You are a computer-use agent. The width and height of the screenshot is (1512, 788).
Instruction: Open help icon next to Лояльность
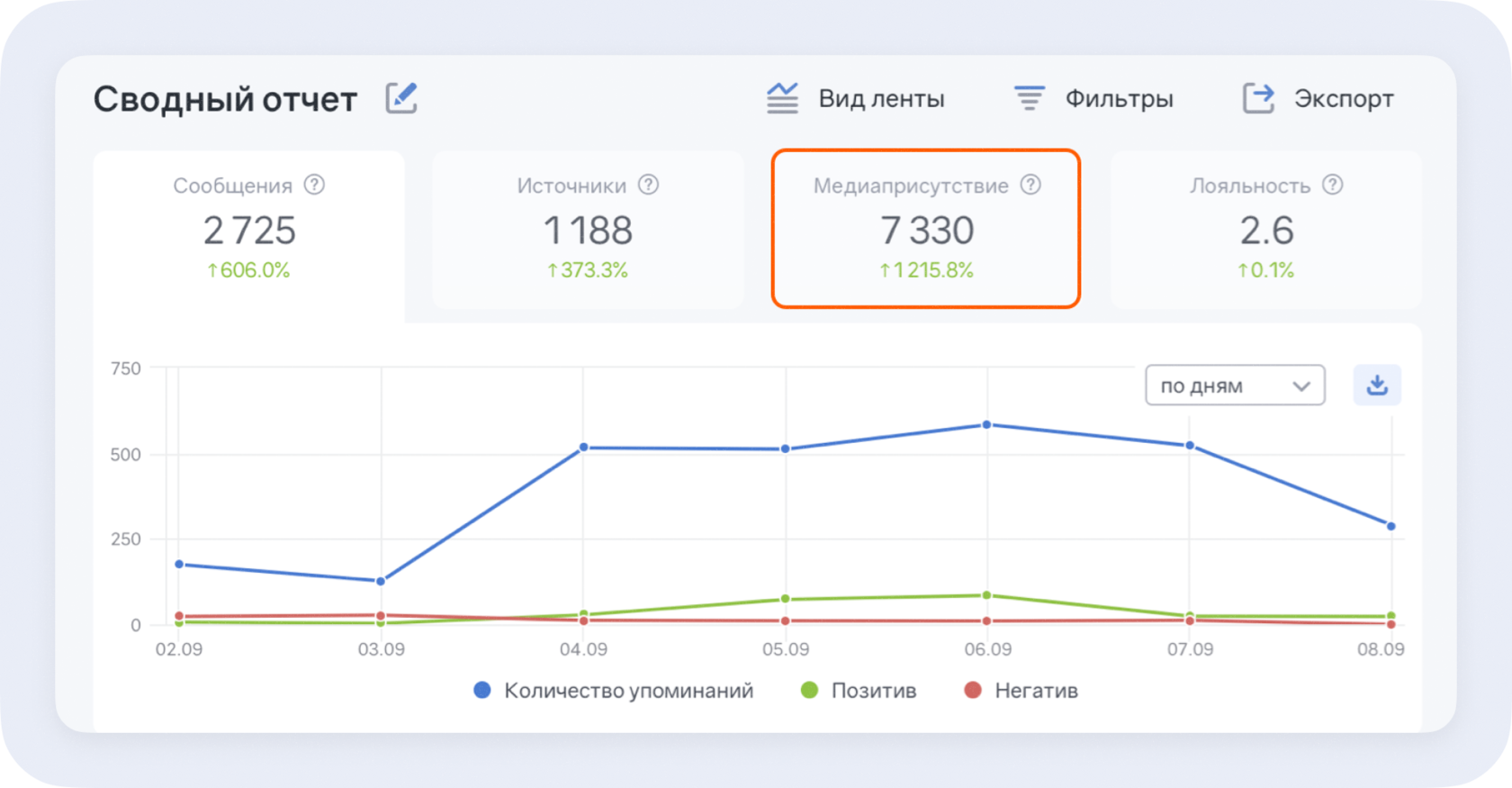coord(1332,185)
